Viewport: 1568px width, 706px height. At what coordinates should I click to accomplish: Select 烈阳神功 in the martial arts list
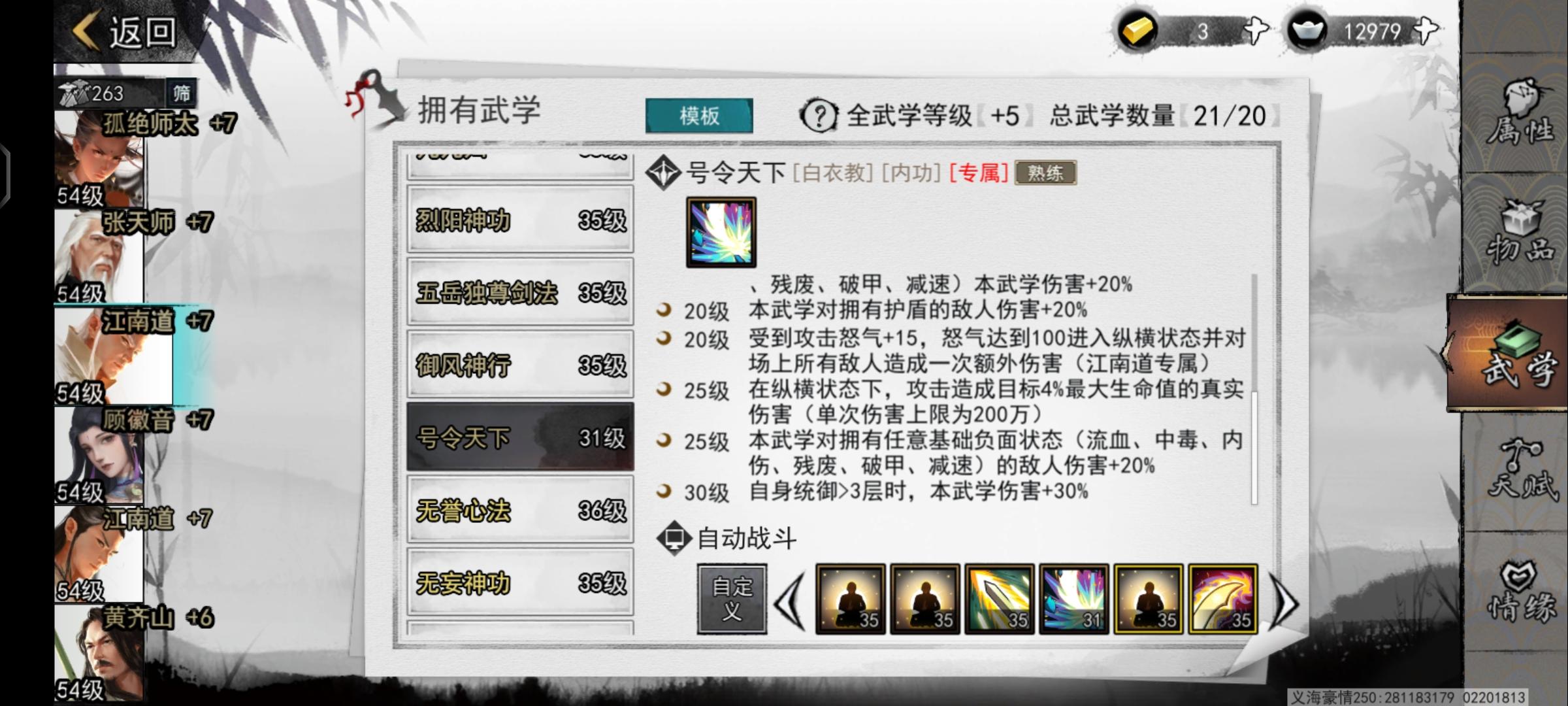point(520,220)
